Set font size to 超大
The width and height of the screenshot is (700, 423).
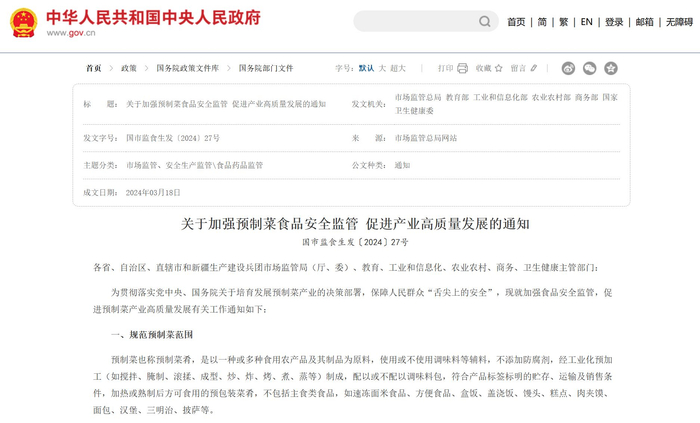click(398, 68)
